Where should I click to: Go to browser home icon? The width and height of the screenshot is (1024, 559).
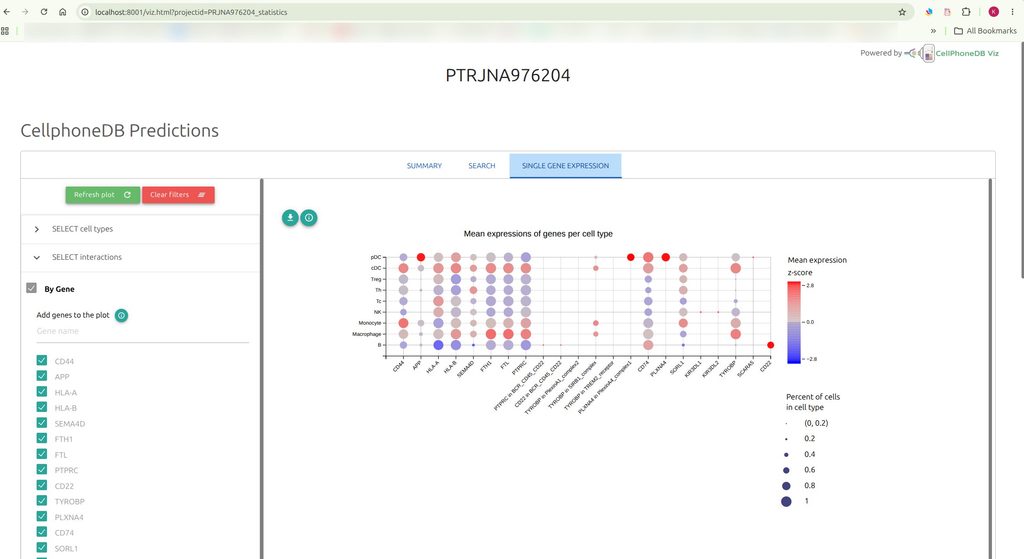point(63,12)
